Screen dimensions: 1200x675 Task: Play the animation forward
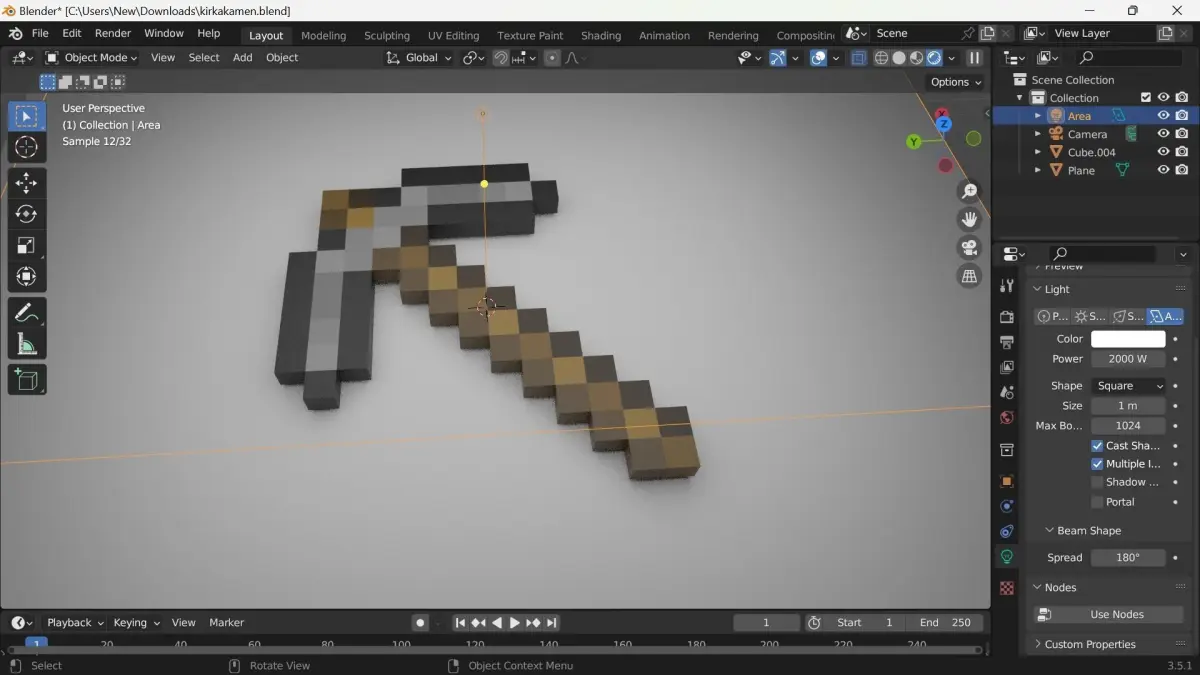point(515,623)
